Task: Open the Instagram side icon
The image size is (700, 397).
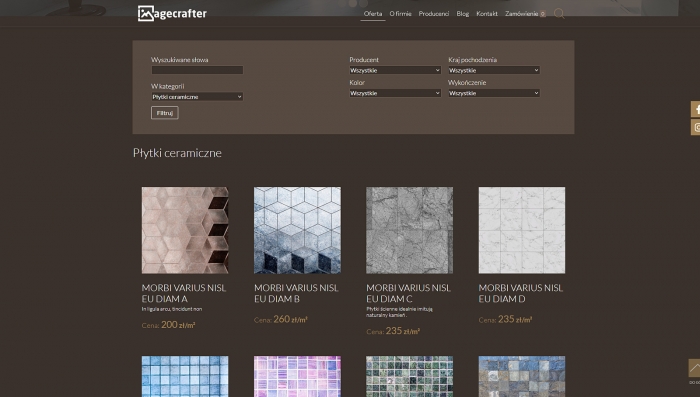Action: (x=696, y=127)
